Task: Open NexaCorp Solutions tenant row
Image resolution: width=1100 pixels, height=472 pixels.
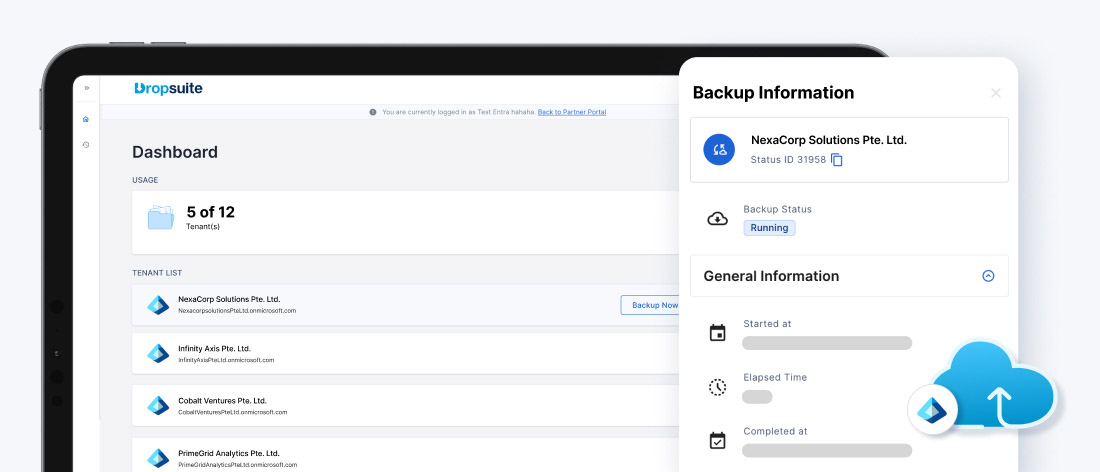Action: click(405, 305)
